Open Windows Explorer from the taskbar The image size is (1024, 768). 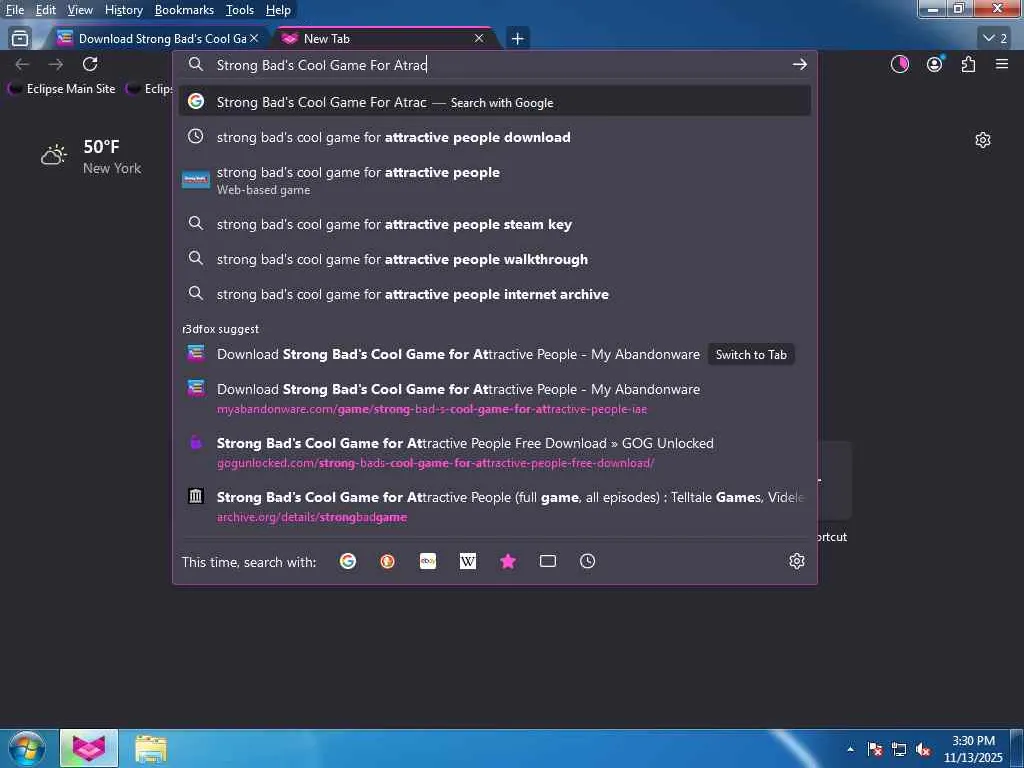point(152,748)
